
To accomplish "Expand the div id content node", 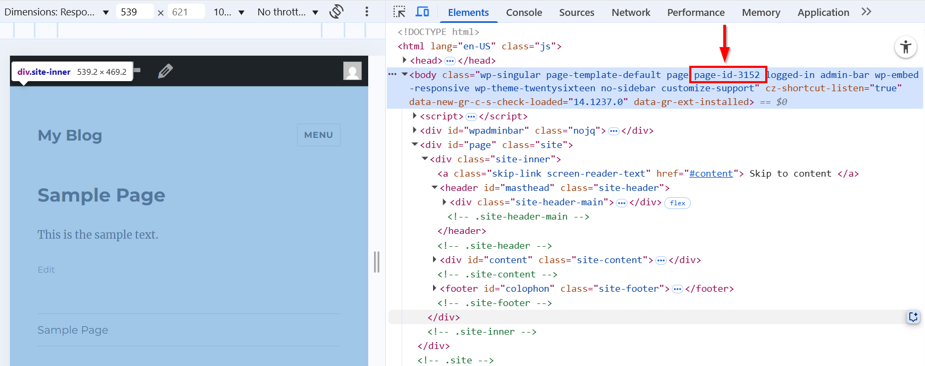I will point(435,260).
